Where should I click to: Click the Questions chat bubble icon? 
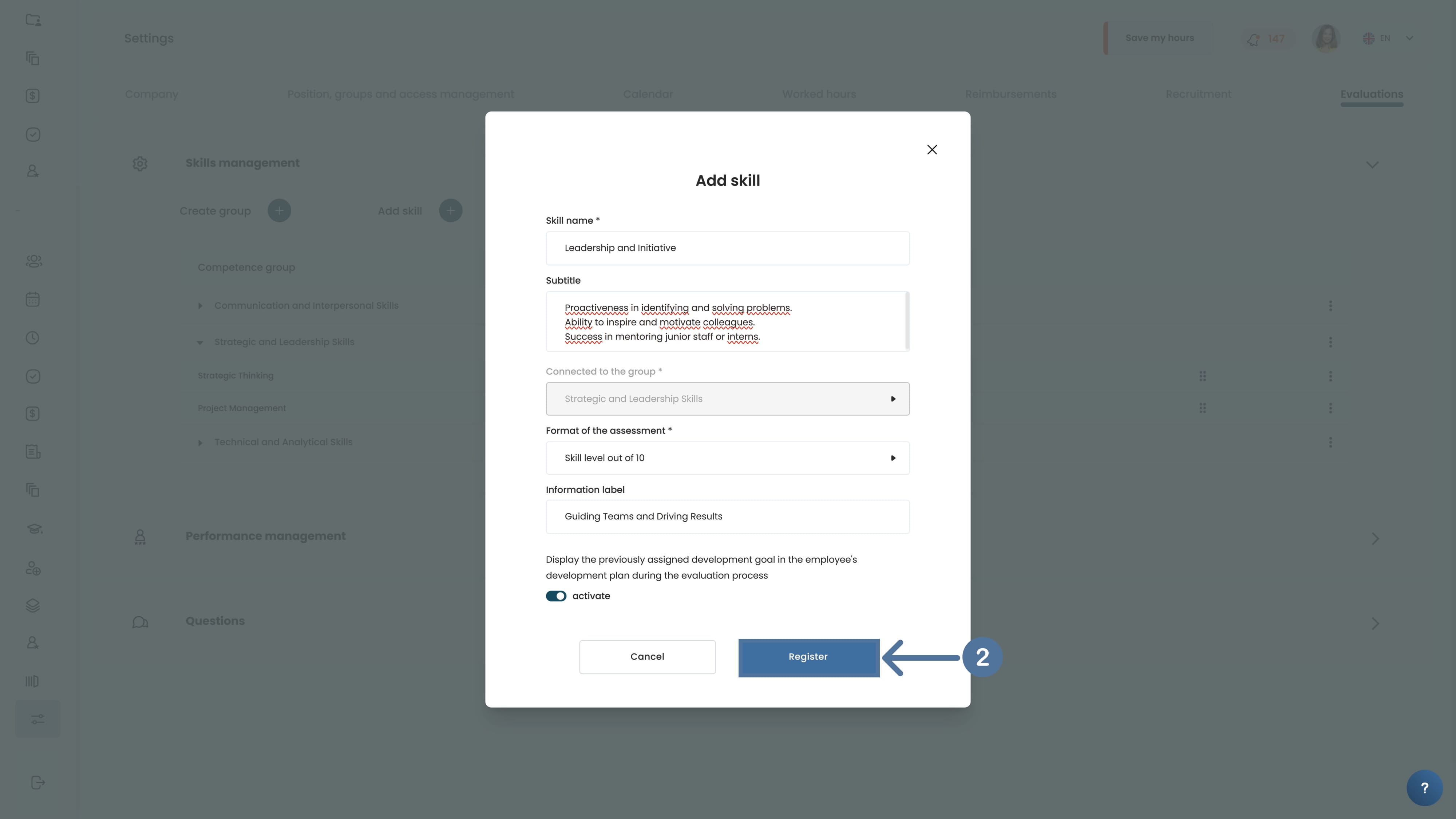[140, 622]
